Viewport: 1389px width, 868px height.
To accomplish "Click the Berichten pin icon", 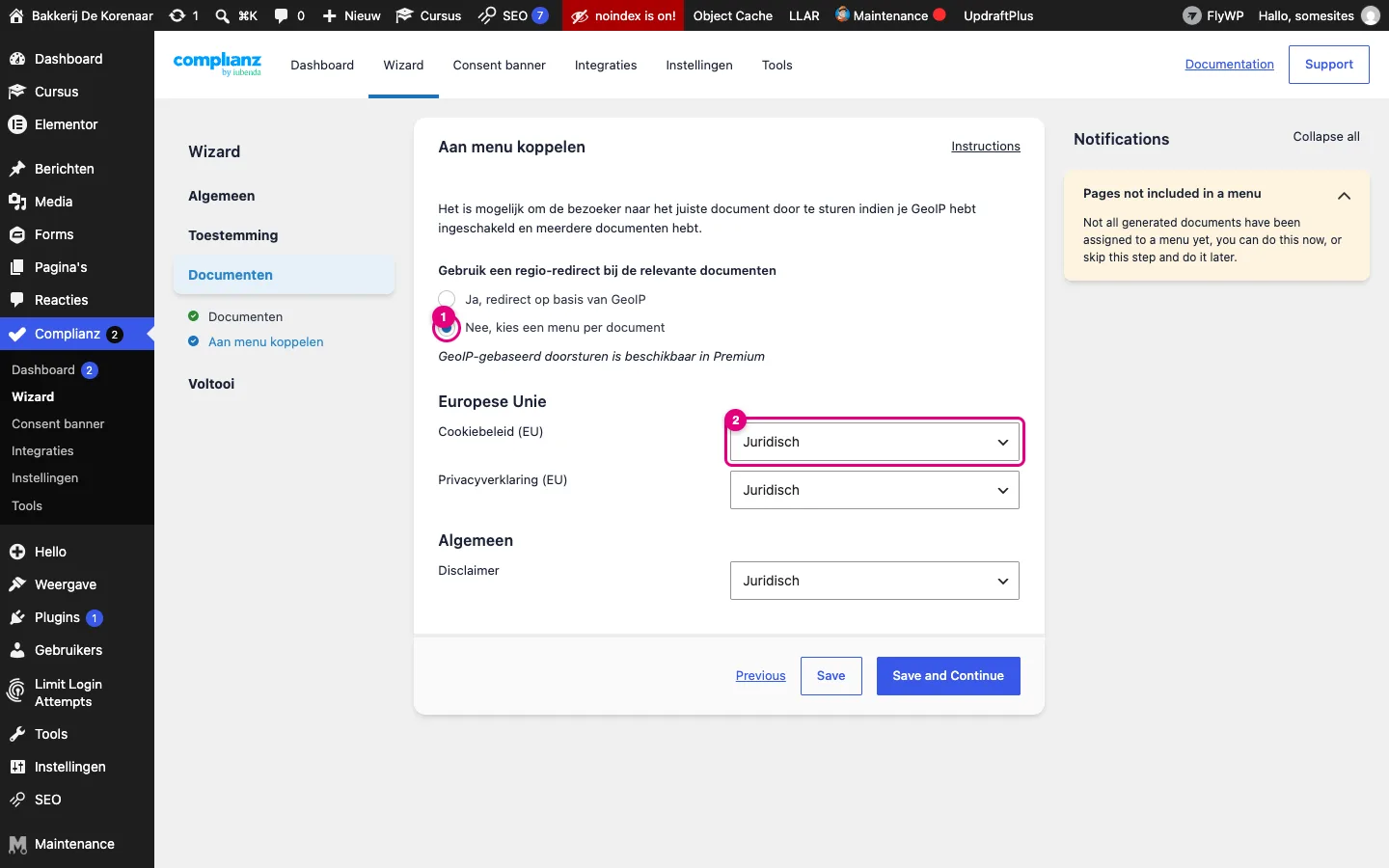I will point(16,169).
